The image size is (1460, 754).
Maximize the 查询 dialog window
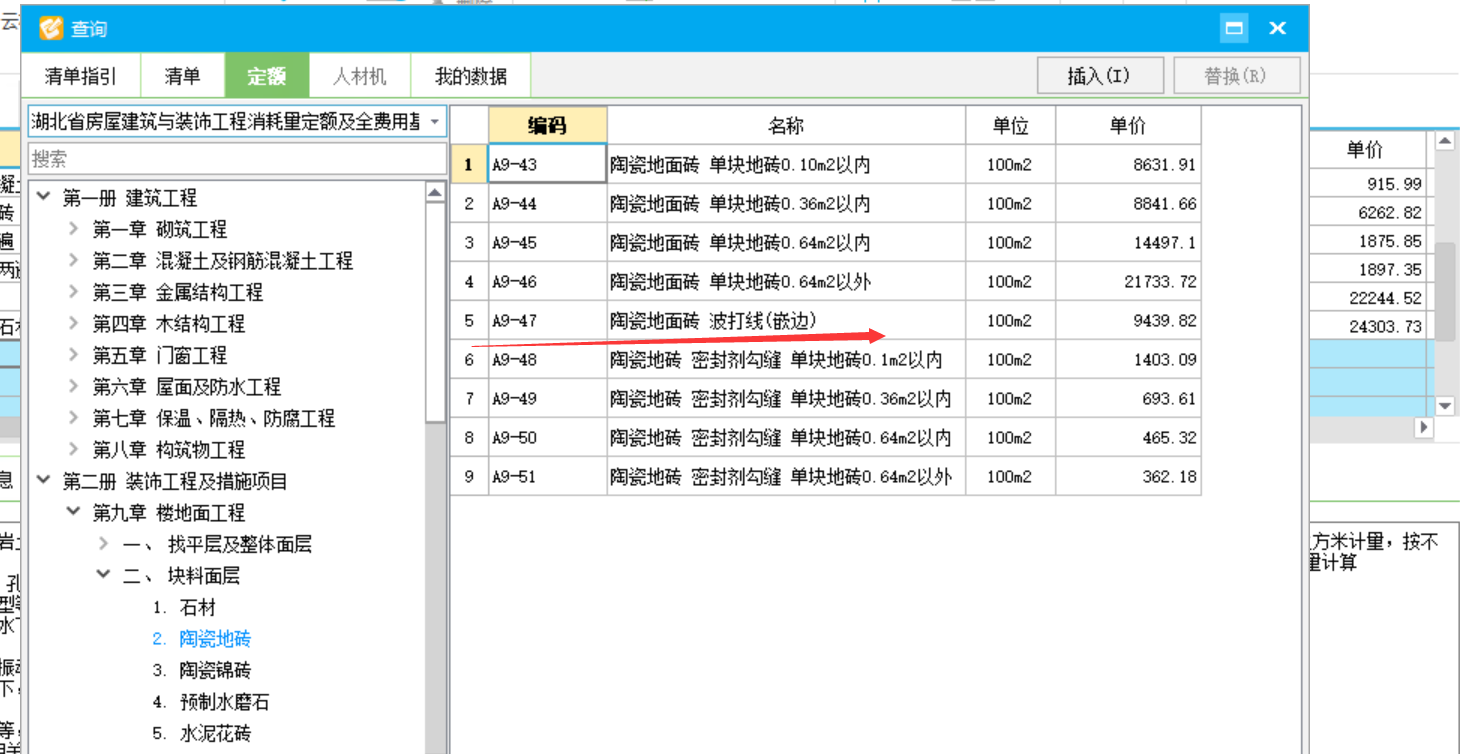pyautogui.click(x=1234, y=29)
